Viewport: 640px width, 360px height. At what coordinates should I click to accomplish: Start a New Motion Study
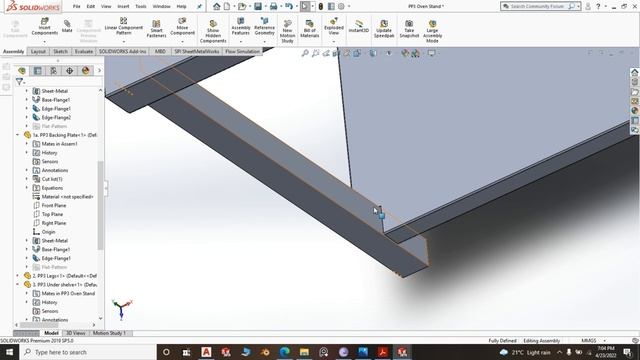point(287,31)
